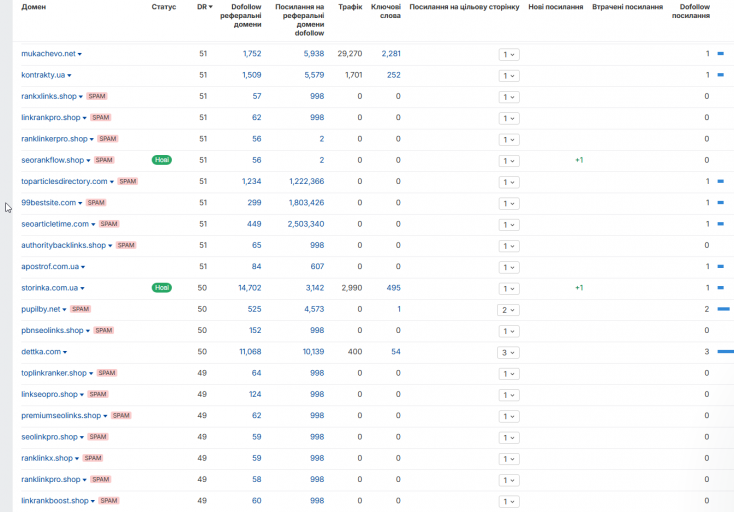Click the SPAM badge next to ranklinkerpro.shop
This screenshot has height=512, width=734.
click(108, 139)
